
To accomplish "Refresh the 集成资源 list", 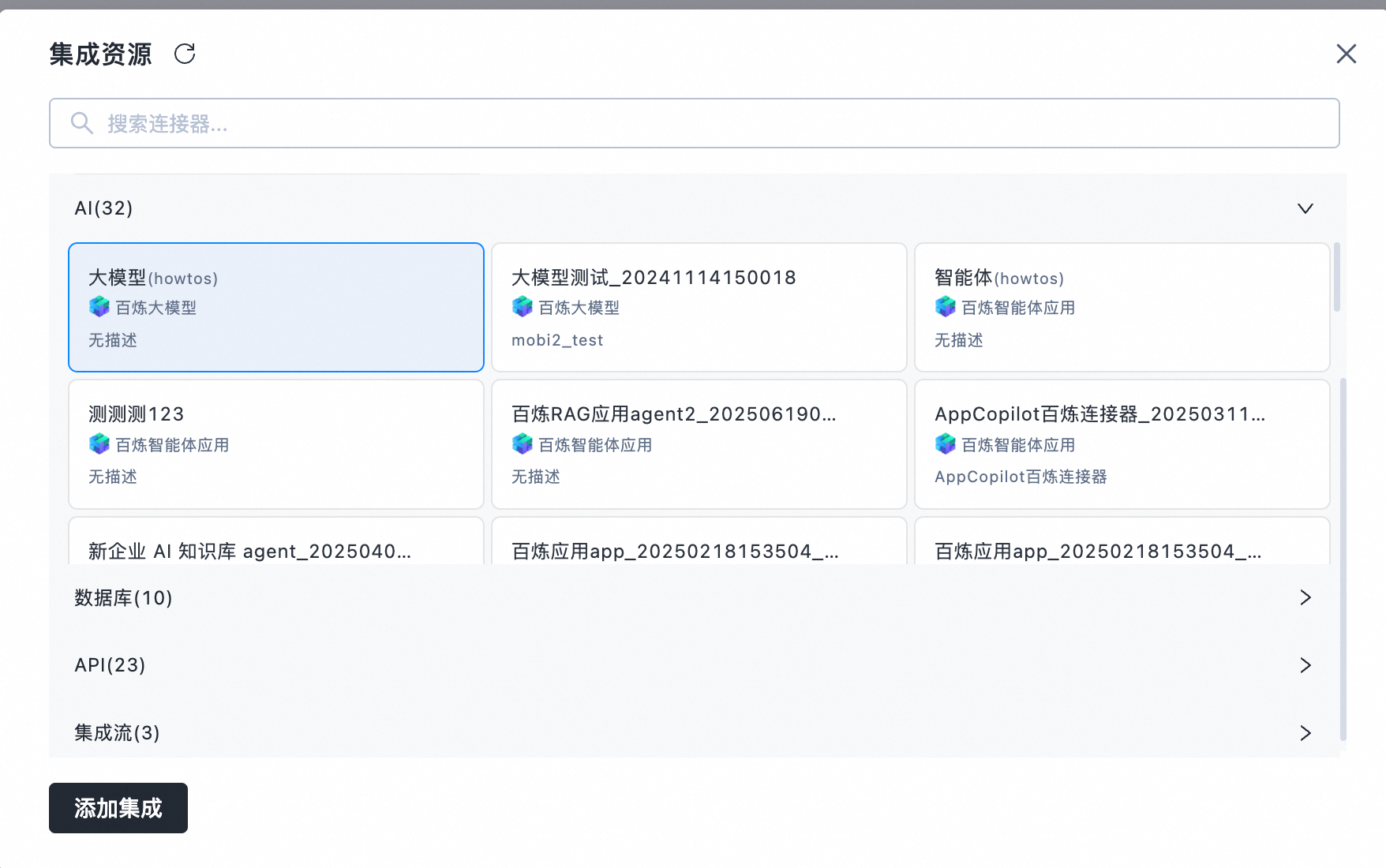I will [x=185, y=54].
